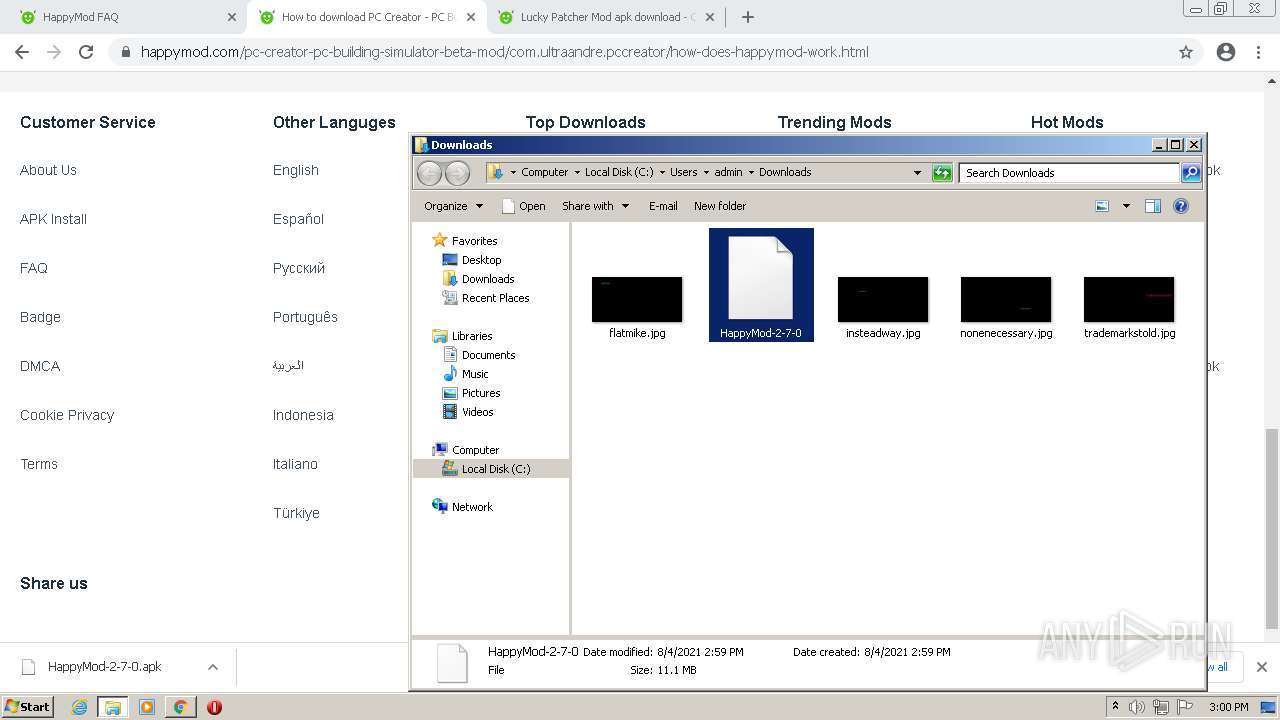This screenshot has width=1280, height=720.
Task: Select nonenecessary.jpg thumbnail
Action: click(x=1006, y=300)
